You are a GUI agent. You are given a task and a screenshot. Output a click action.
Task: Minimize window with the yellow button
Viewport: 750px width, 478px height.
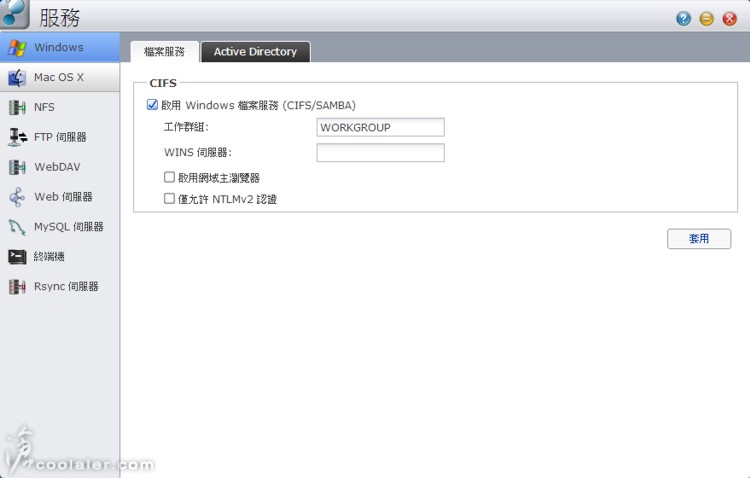click(x=706, y=19)
